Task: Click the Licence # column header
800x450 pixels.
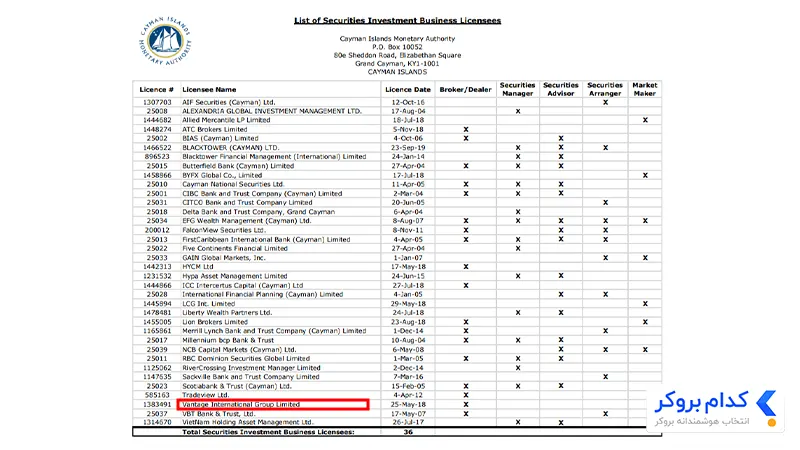Action: pyautogui.click(x=157, y=89)
